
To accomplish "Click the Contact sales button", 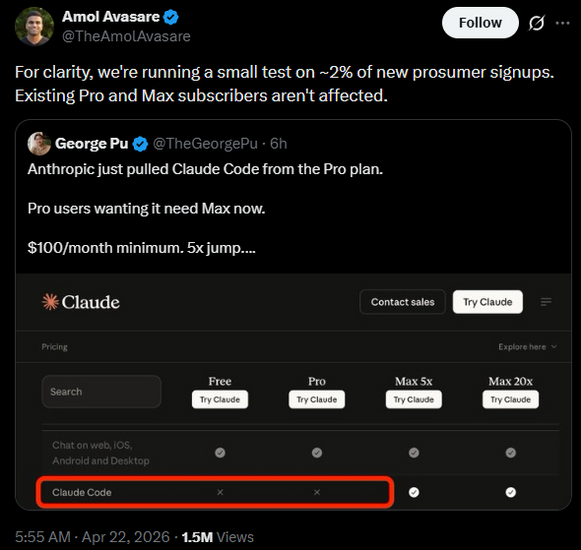I will pyautogui.click(x=402, y=302).
